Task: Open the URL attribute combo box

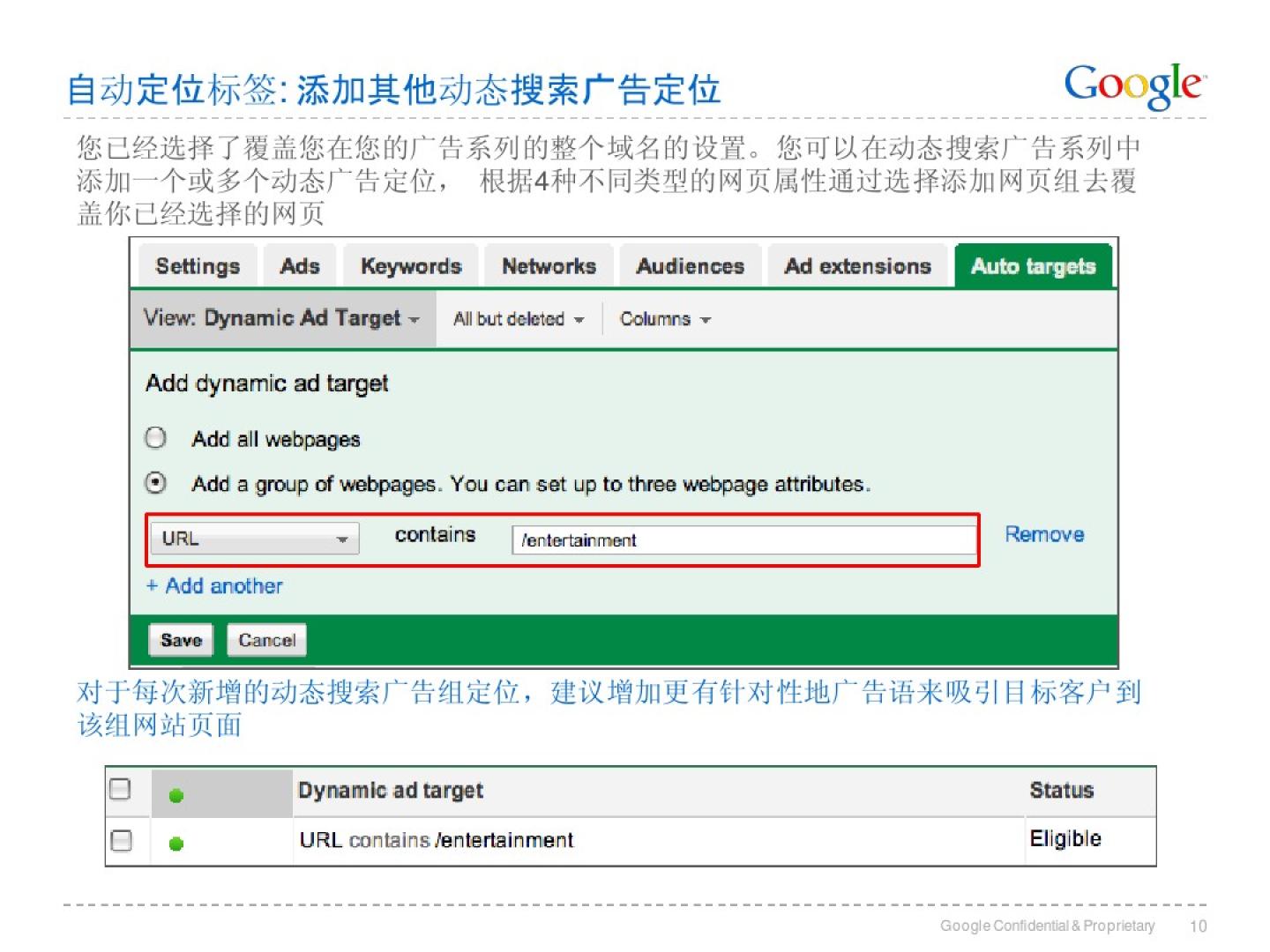Action: click(254, 539)
